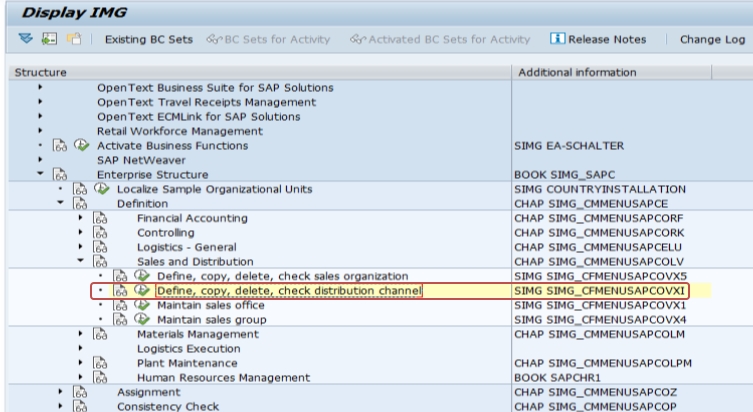This screenshot has height=412, width=753.
Task: Execute the Activate Business Functions activity icon
Action: [x=82, y=145]
